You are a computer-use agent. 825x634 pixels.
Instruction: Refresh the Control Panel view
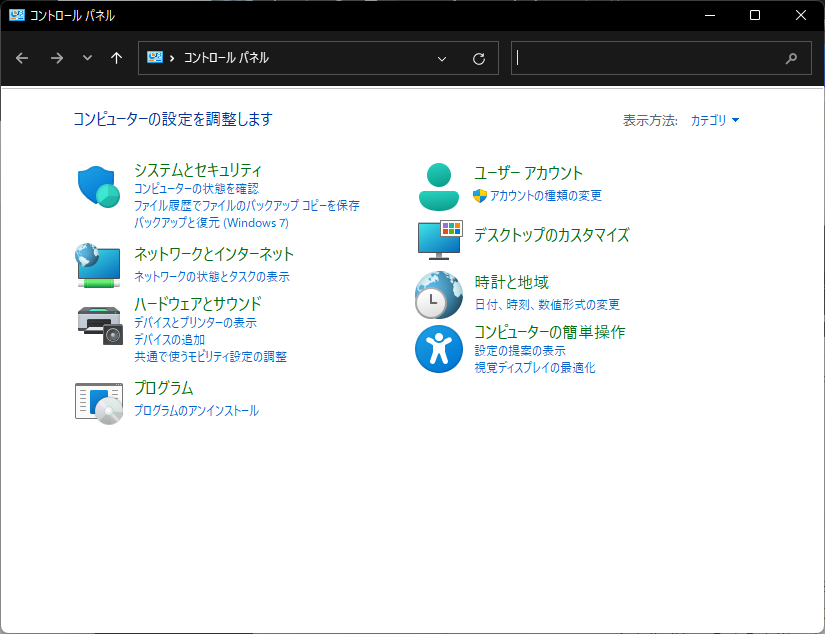479,58
